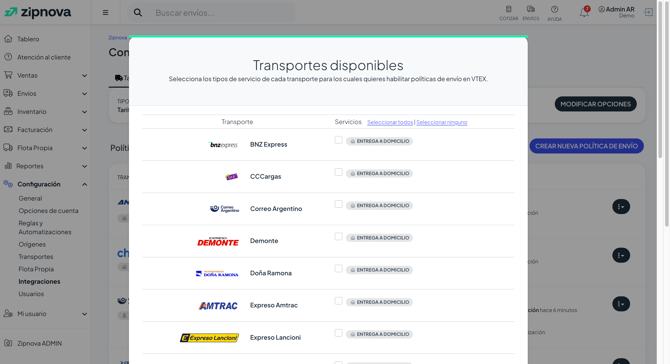This screenshot has width=670, height=364.
Task: Click the zipnova logo
Action: tap(38, 12)
